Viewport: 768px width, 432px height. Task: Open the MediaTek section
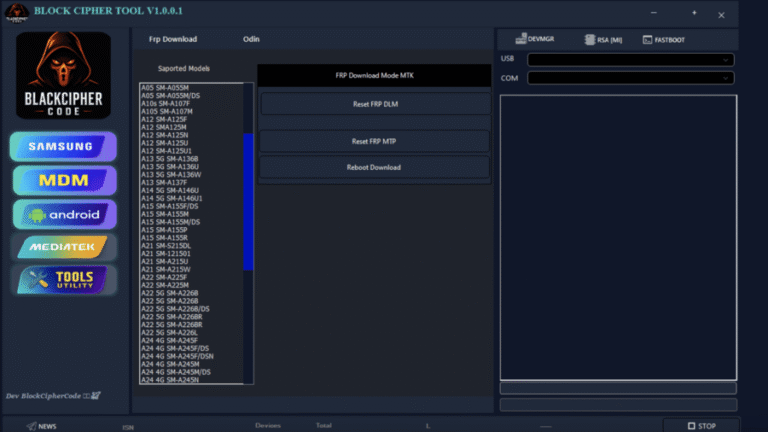click(64, 247)
